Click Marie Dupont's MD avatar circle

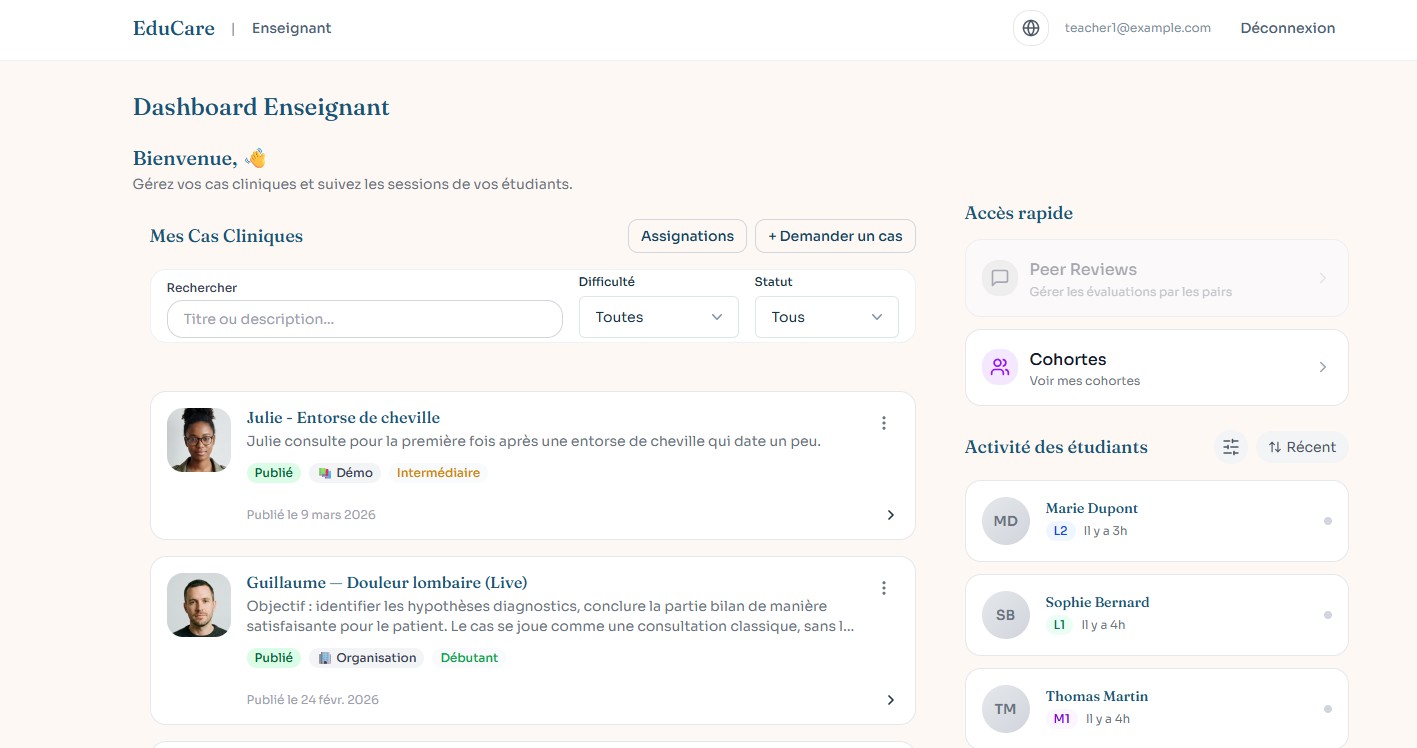(1005, 521)
